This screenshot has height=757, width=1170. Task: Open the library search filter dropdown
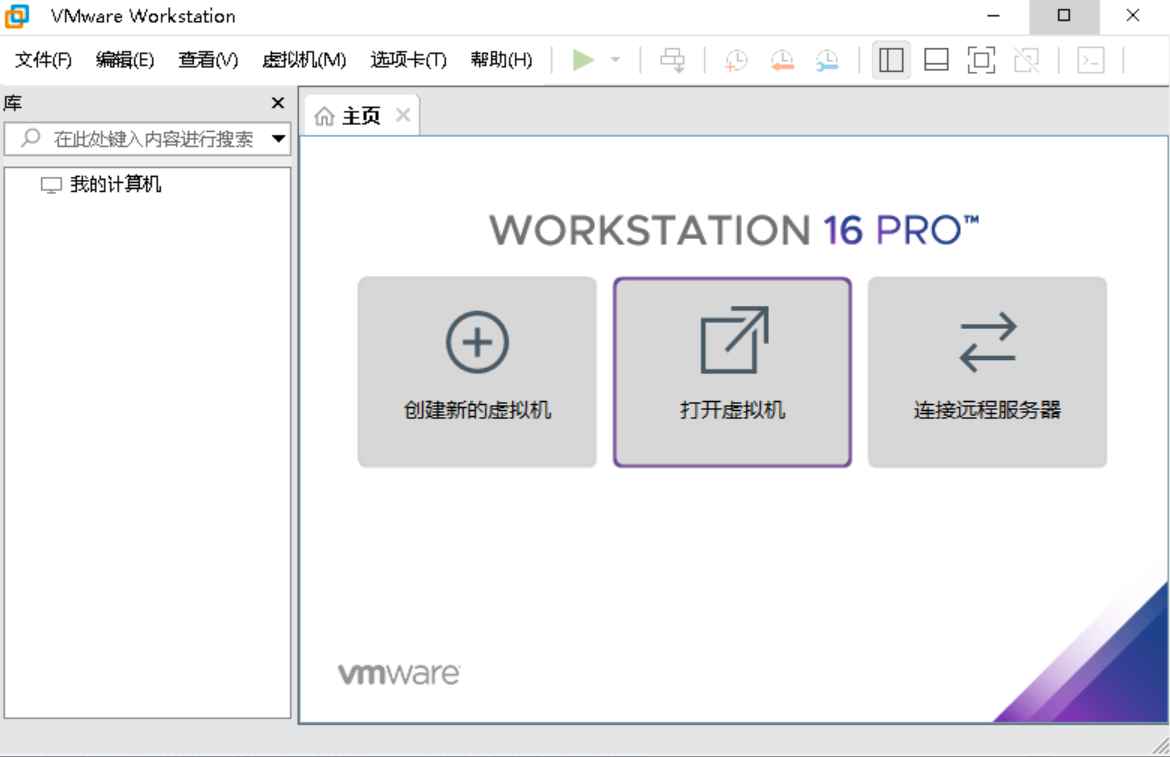tap(278, 137)
